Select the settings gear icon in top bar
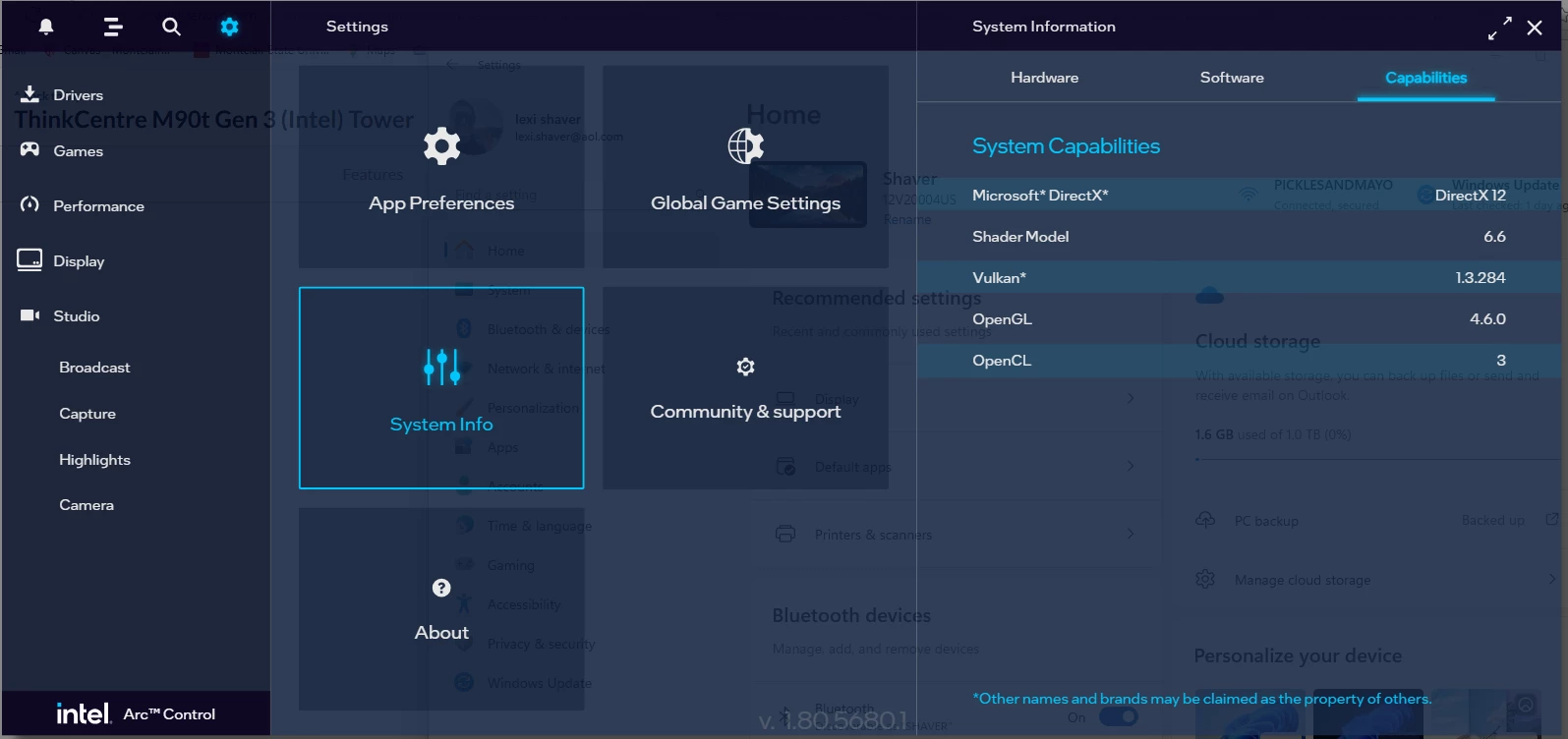 pos(229,27)
